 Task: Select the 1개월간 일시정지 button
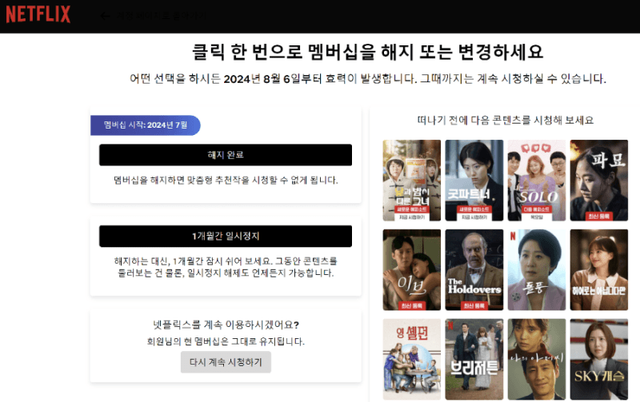225,236
